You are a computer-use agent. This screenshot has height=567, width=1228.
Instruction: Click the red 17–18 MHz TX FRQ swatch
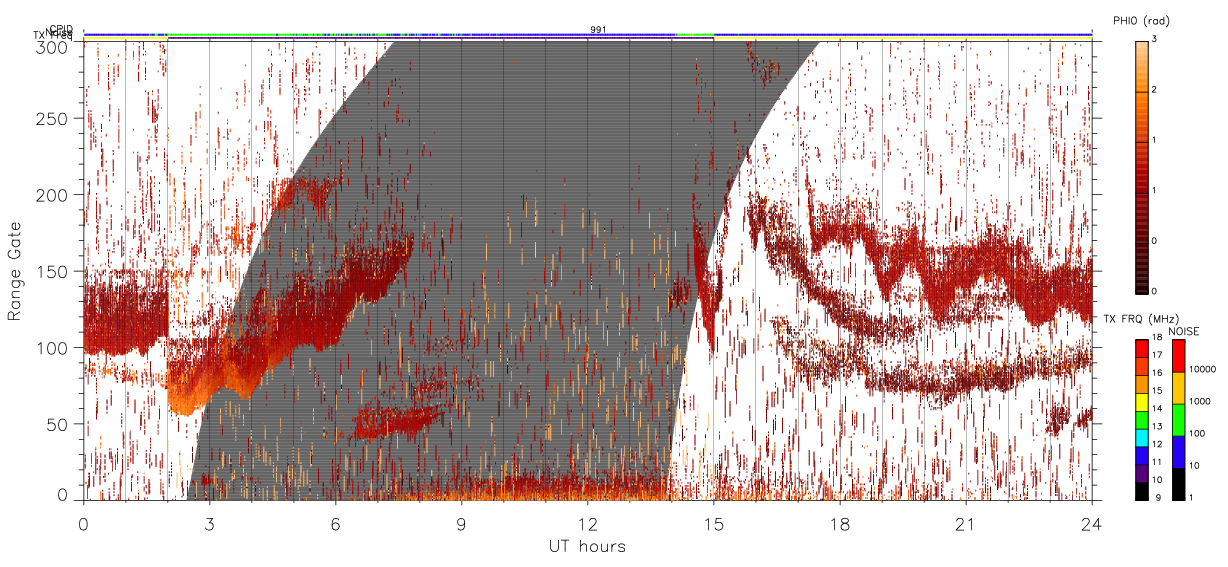(x=1141, y=349)
